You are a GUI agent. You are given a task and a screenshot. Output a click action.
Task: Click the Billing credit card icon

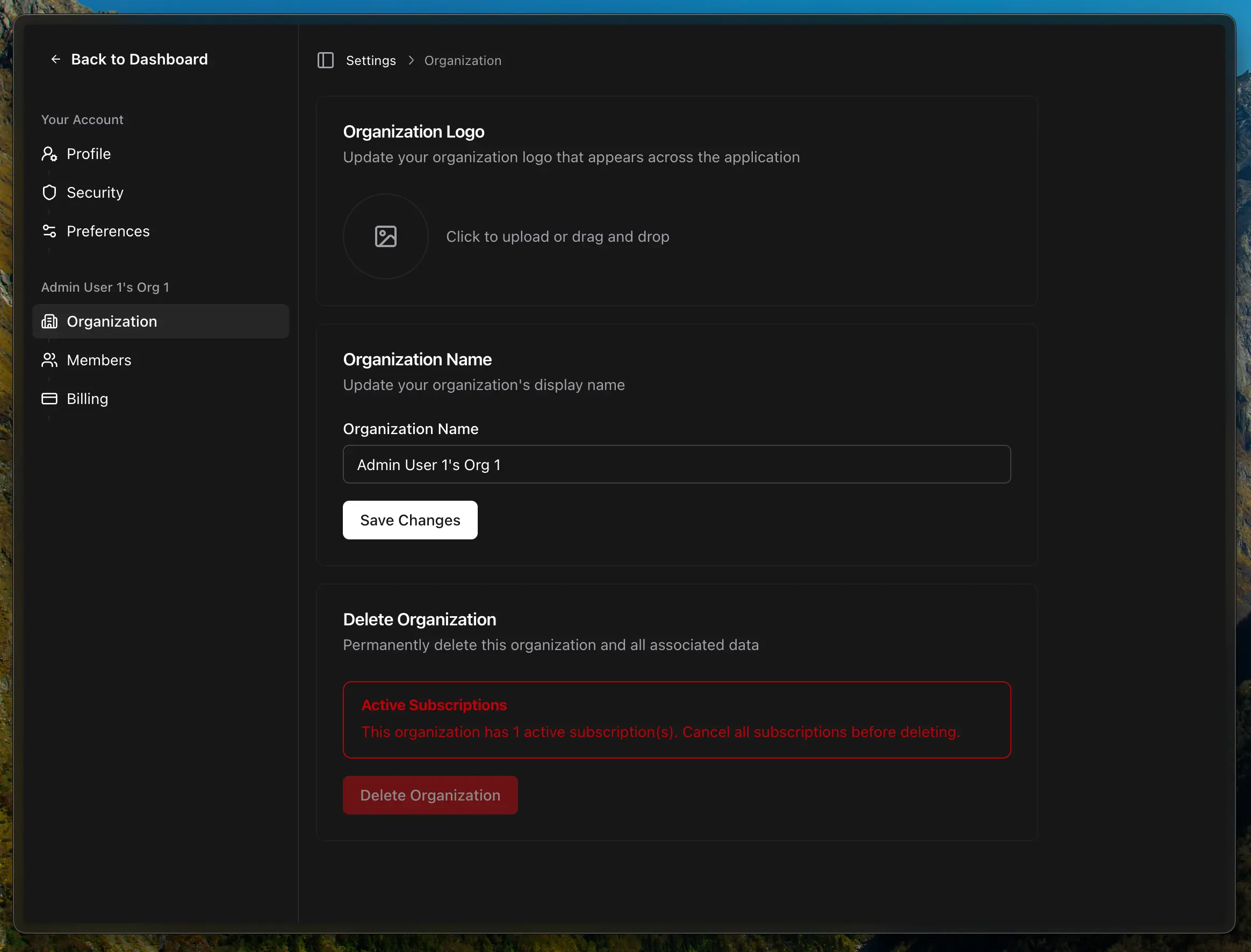(49, 398)
